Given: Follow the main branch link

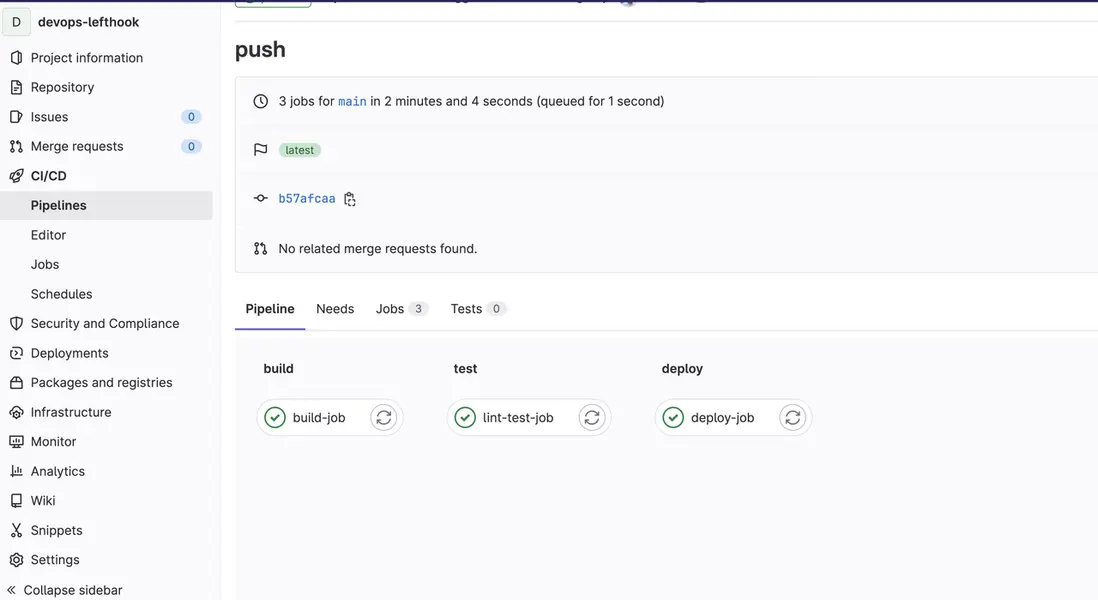Looking at the screenshot, I should coord(352,102).
